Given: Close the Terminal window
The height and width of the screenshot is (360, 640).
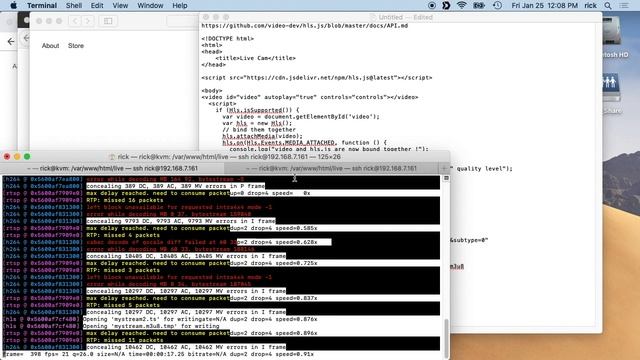Looking at the screenshot, I should [x=7, y=157].
